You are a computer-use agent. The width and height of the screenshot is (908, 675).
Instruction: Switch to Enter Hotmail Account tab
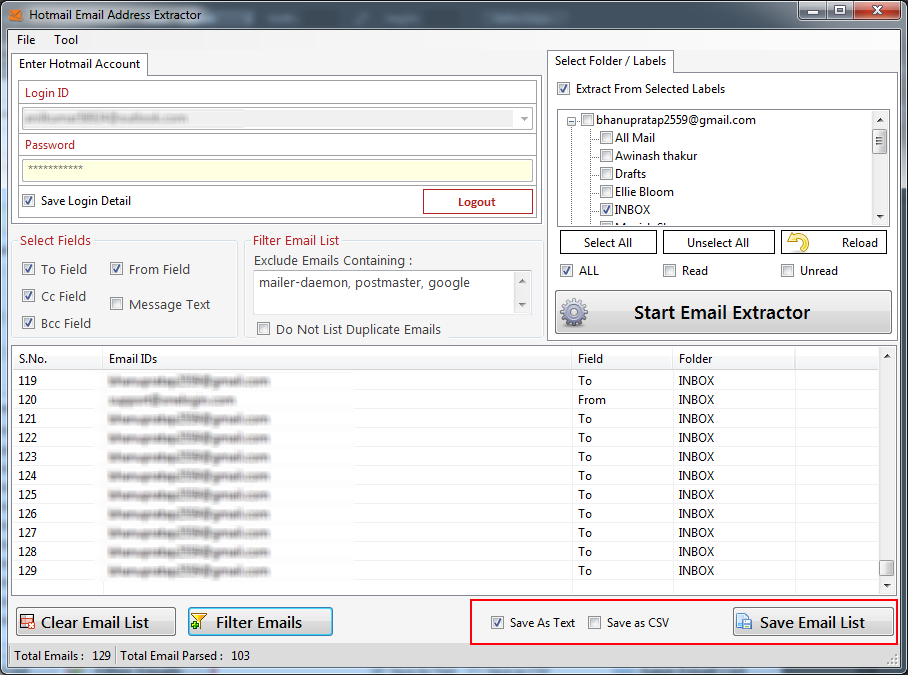(x=79, y=64)
